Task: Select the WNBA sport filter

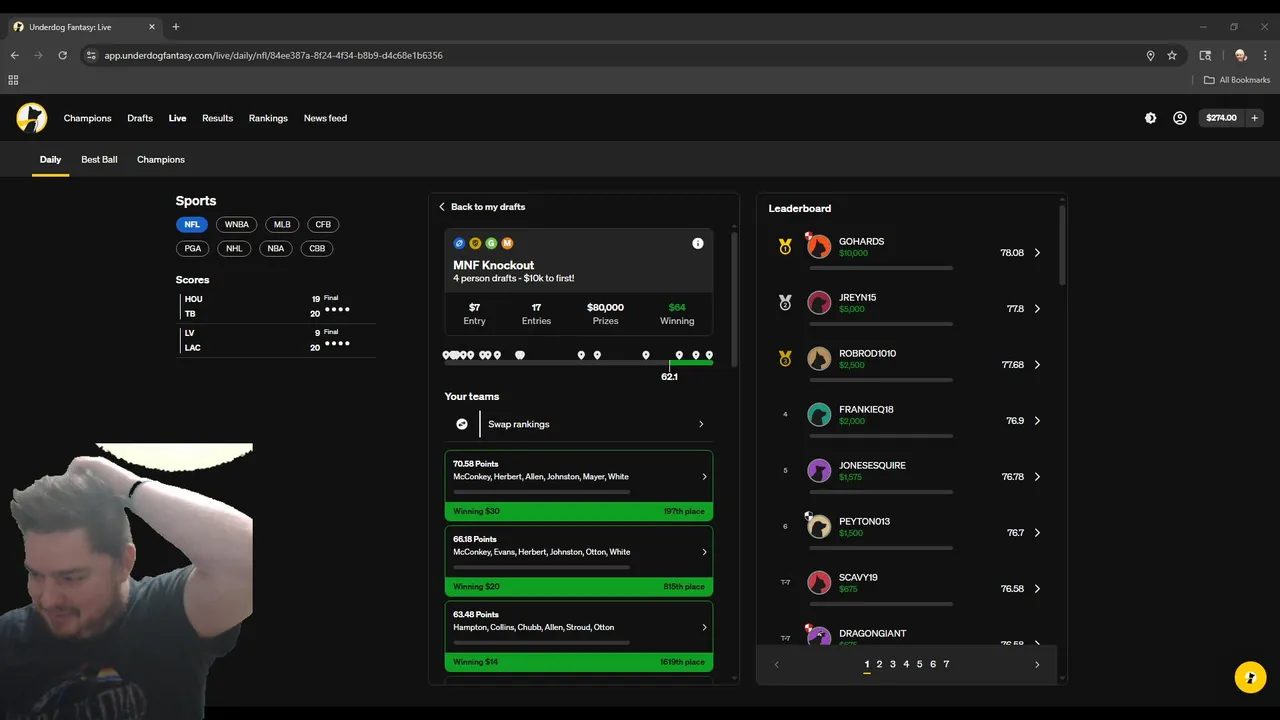Action: (x=237, y=224)
